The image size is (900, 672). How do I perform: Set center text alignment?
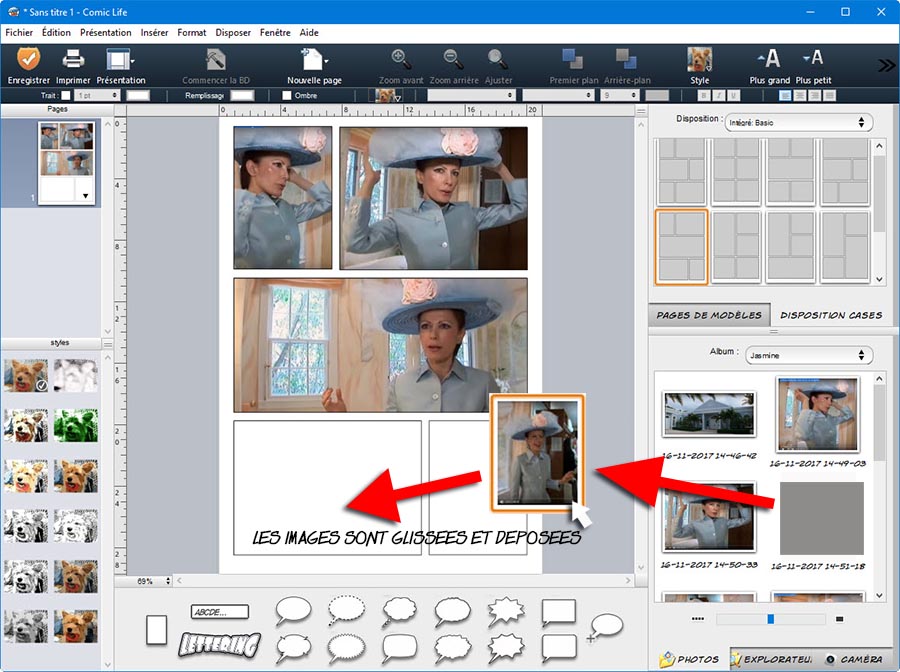point(800,95)
